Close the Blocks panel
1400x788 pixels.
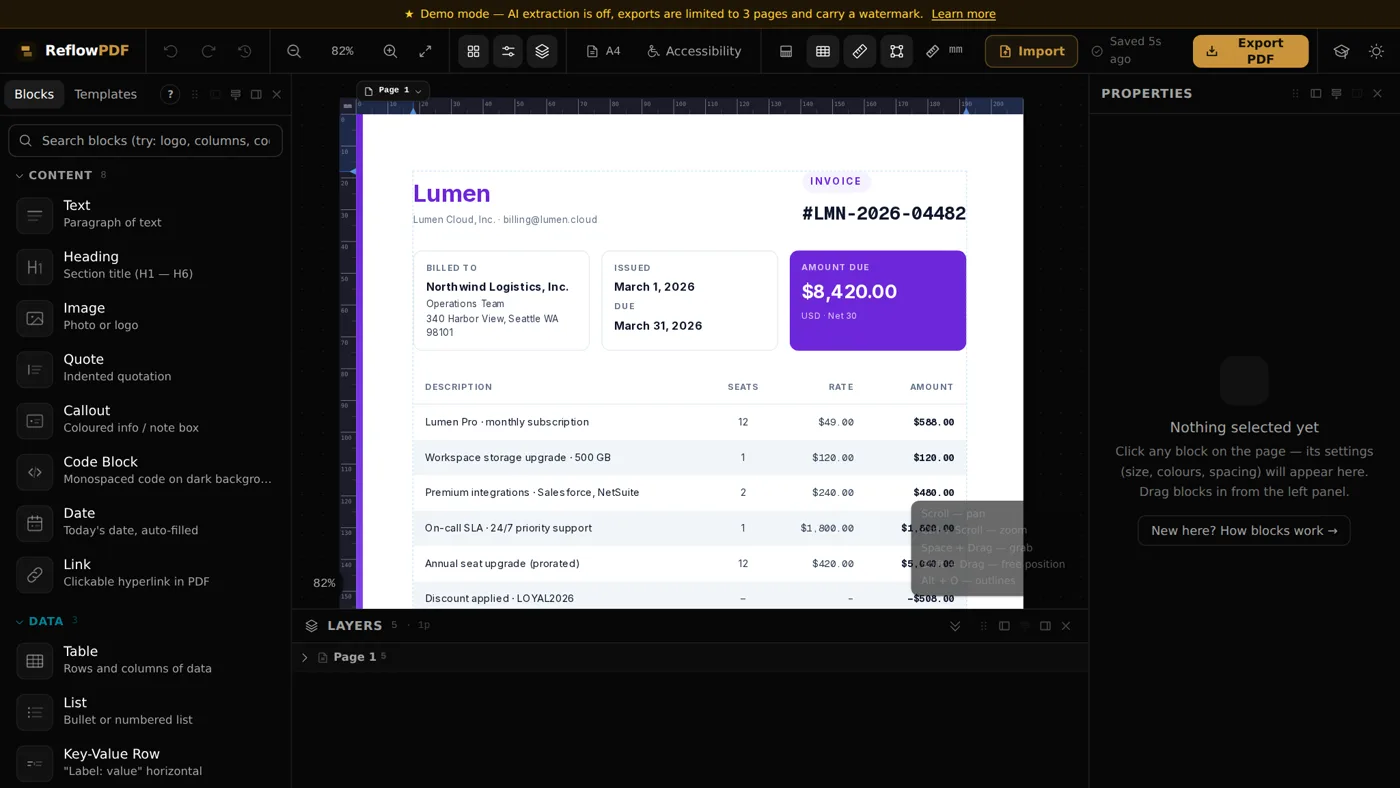pyautogui.click(x=277, y=94)
